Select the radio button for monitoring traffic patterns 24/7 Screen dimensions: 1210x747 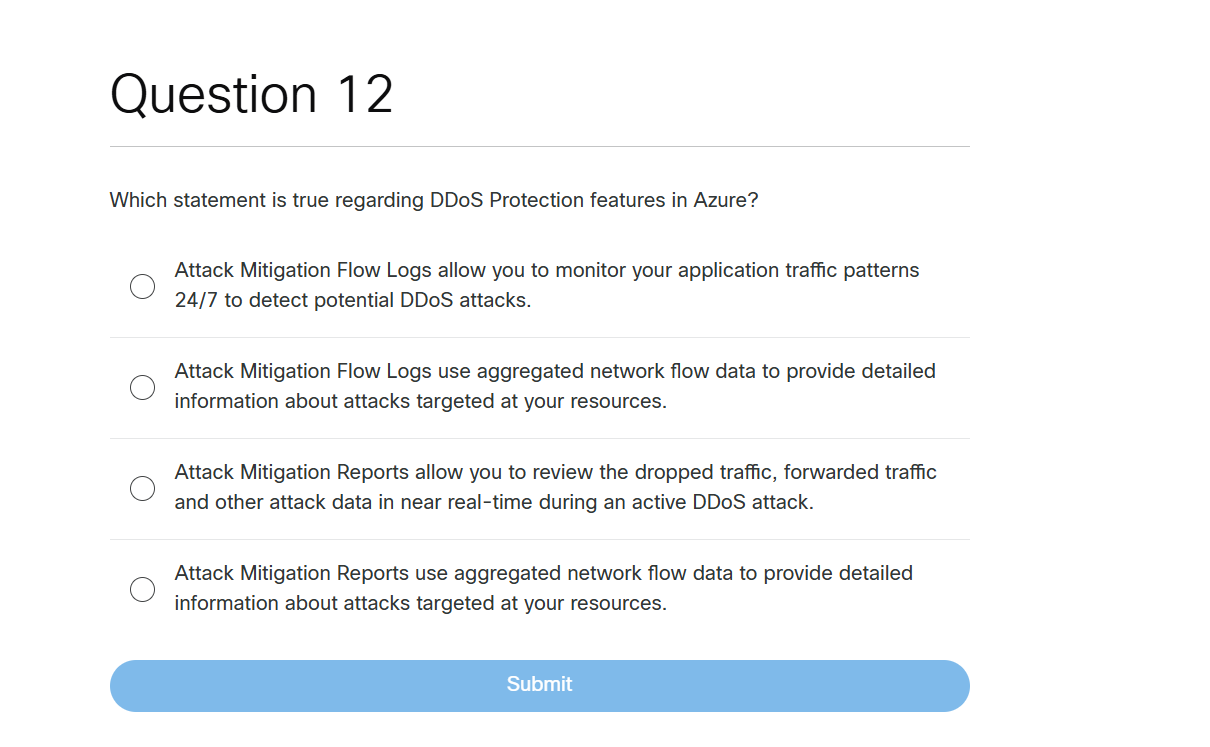click(143, 287)
